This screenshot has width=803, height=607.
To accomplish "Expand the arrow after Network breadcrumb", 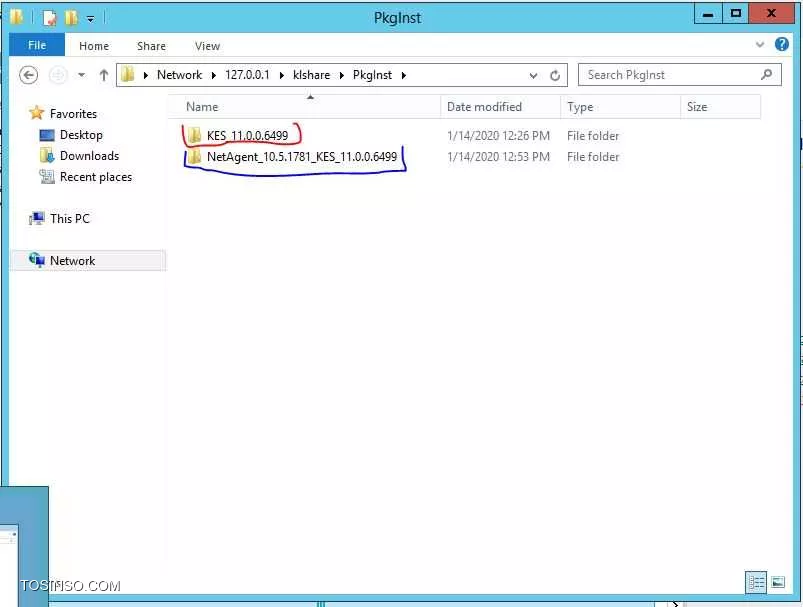I will click(214, 75).
